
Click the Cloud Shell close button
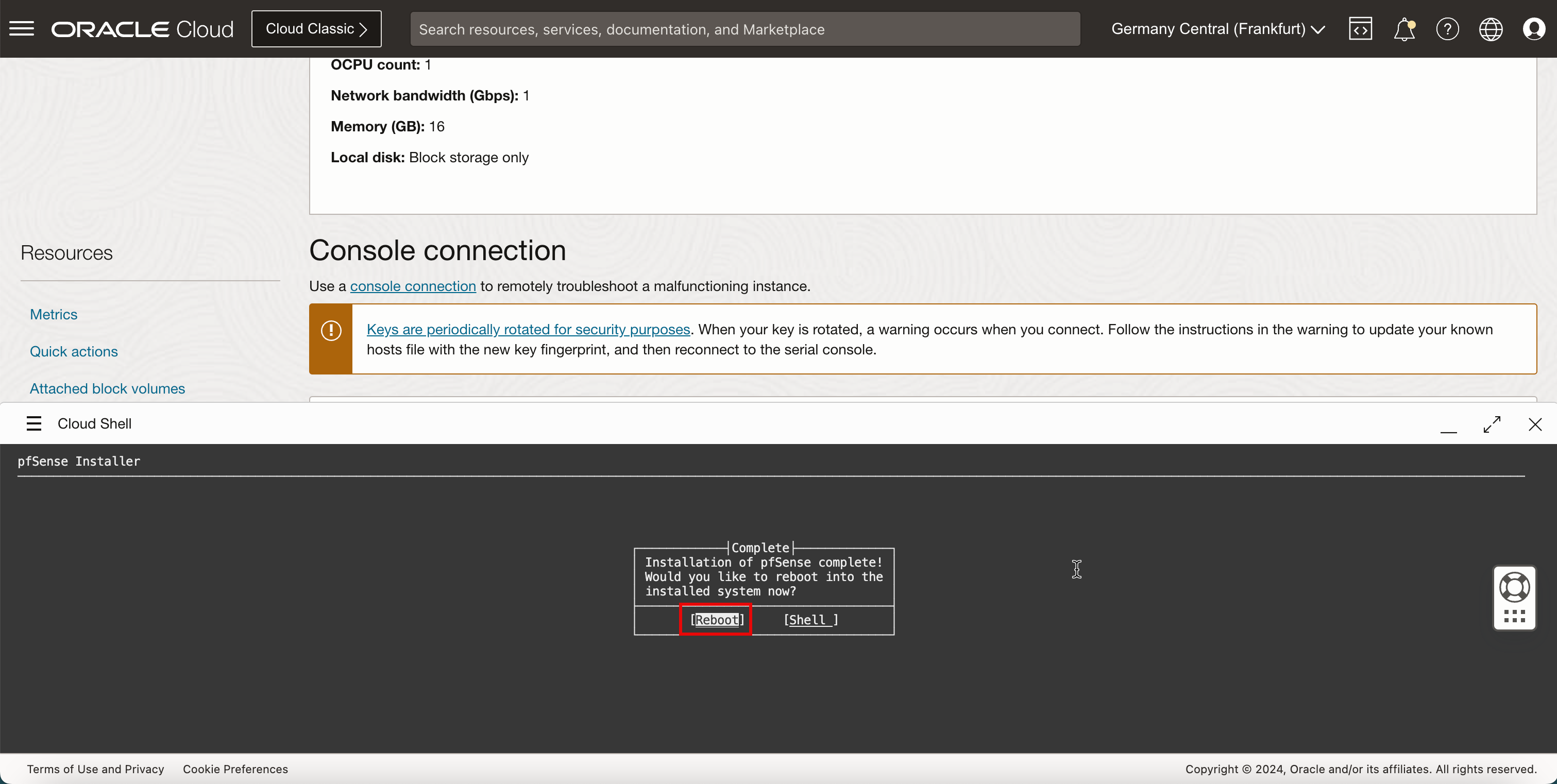click(1535, 423)
